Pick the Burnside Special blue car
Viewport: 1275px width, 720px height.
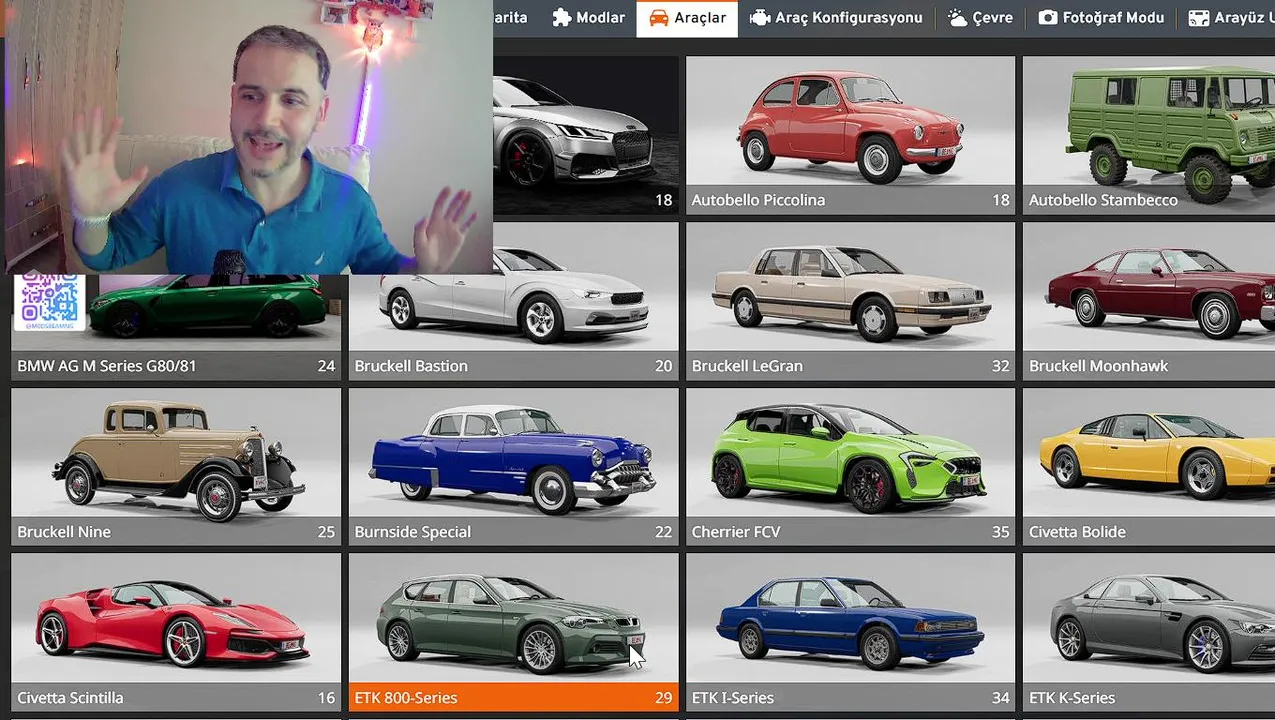(513, 454)
